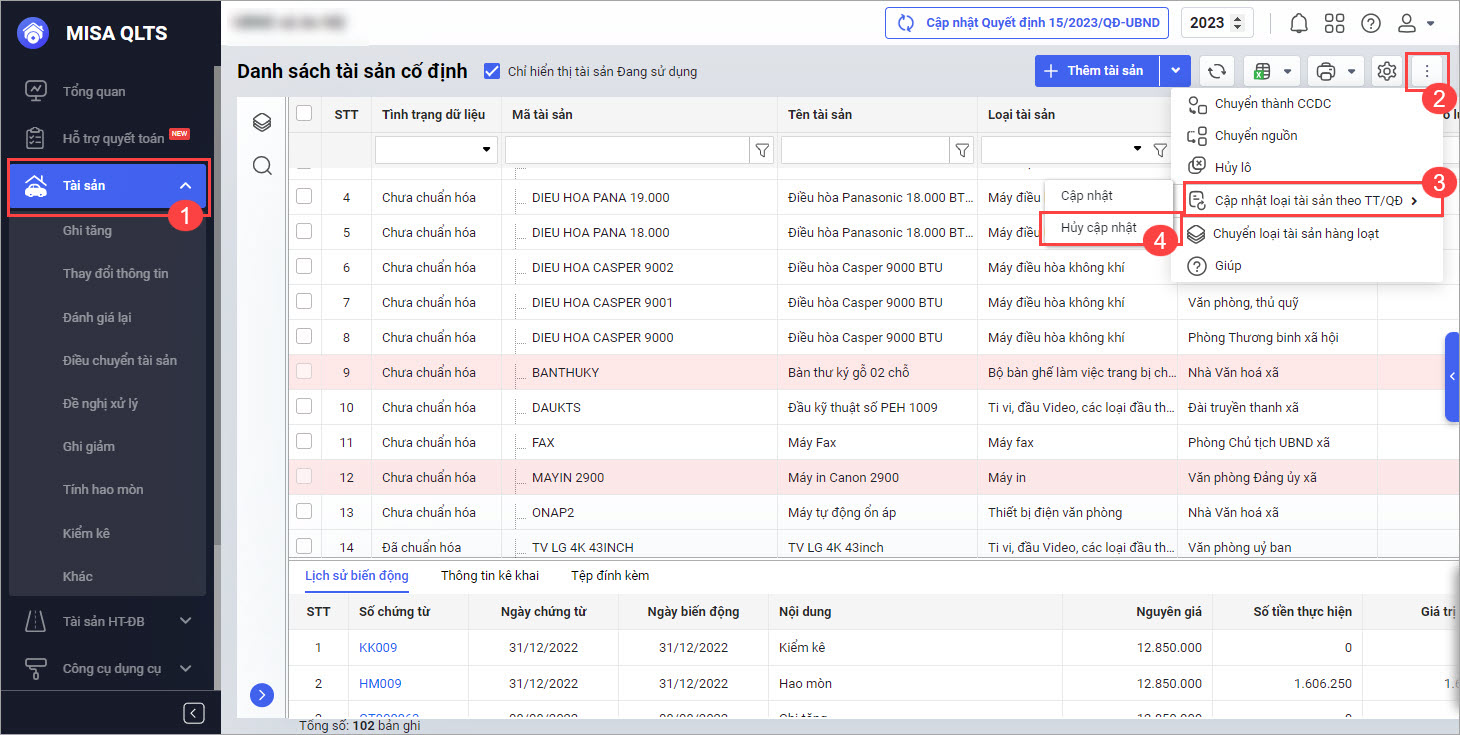This screenshot has width=1460, height=735.
Task: Click the three-dot more options icon
Action: tap(1427, 71)
